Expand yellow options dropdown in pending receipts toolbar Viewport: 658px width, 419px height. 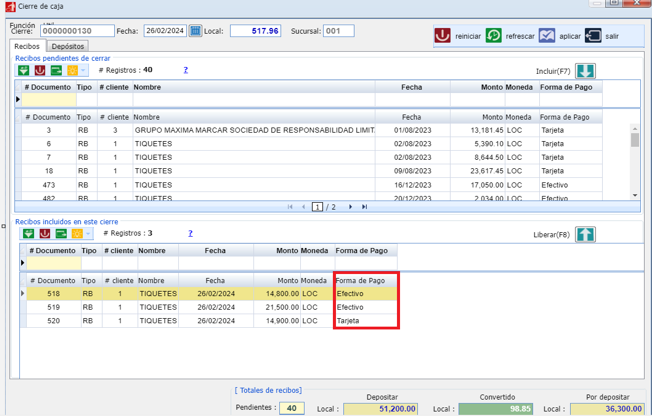(x=84, y=70)
